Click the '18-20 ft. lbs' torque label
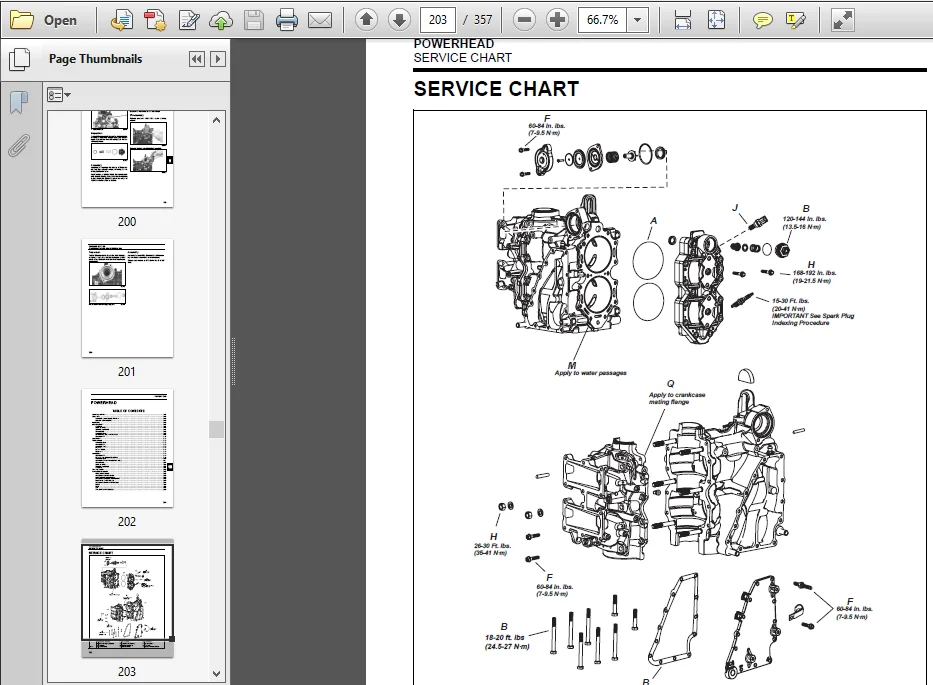933x685 pixels. tap(505, 637)
